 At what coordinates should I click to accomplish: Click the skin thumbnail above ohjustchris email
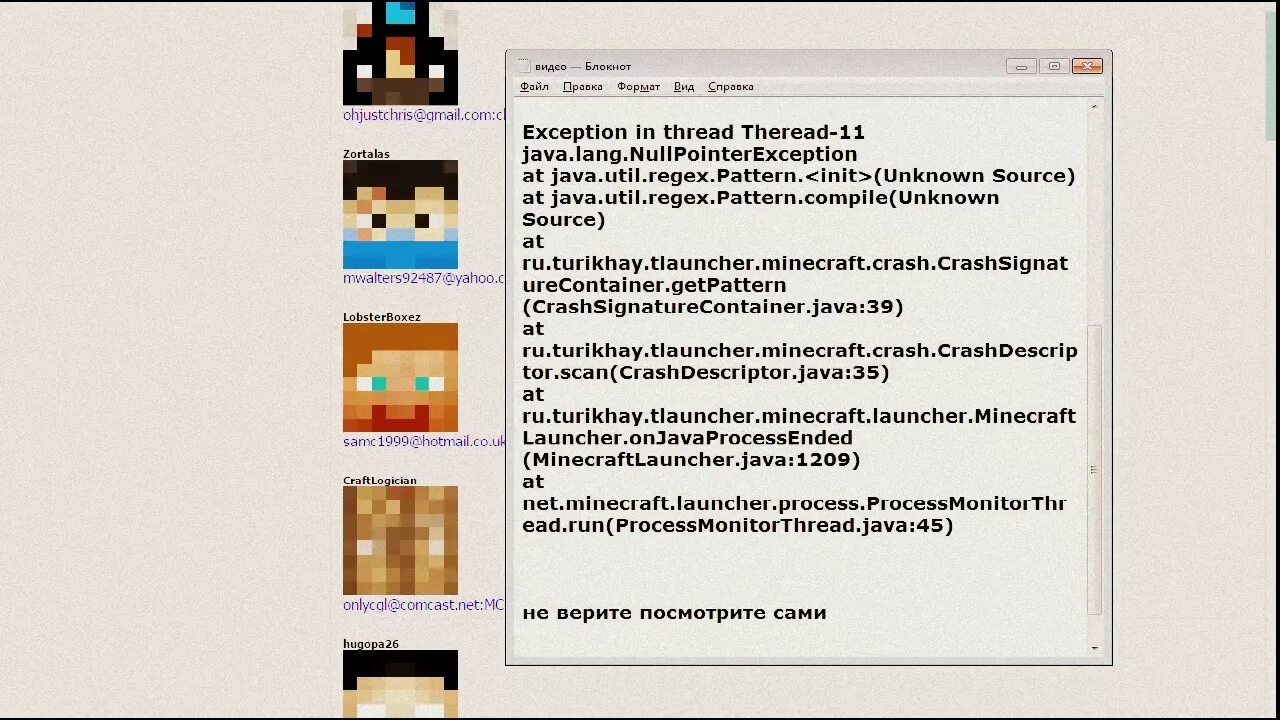point(400,52)
